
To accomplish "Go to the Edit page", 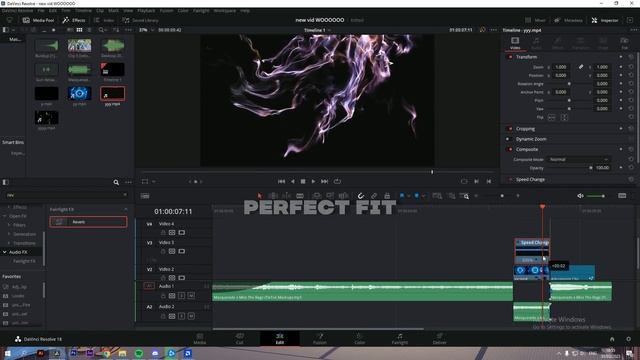I will tap(280, 338).
